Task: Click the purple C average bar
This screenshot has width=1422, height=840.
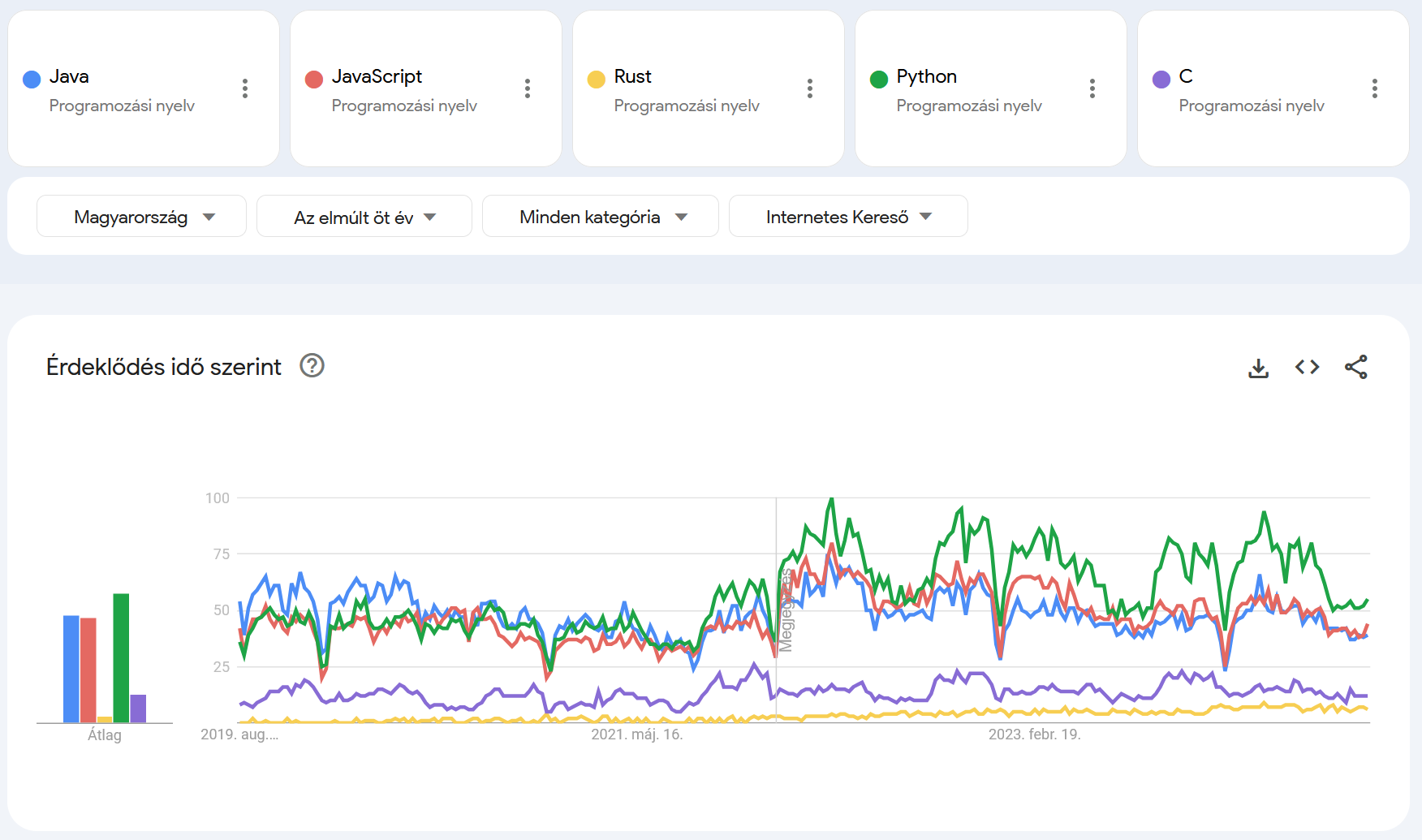Action: click(138, 709)
